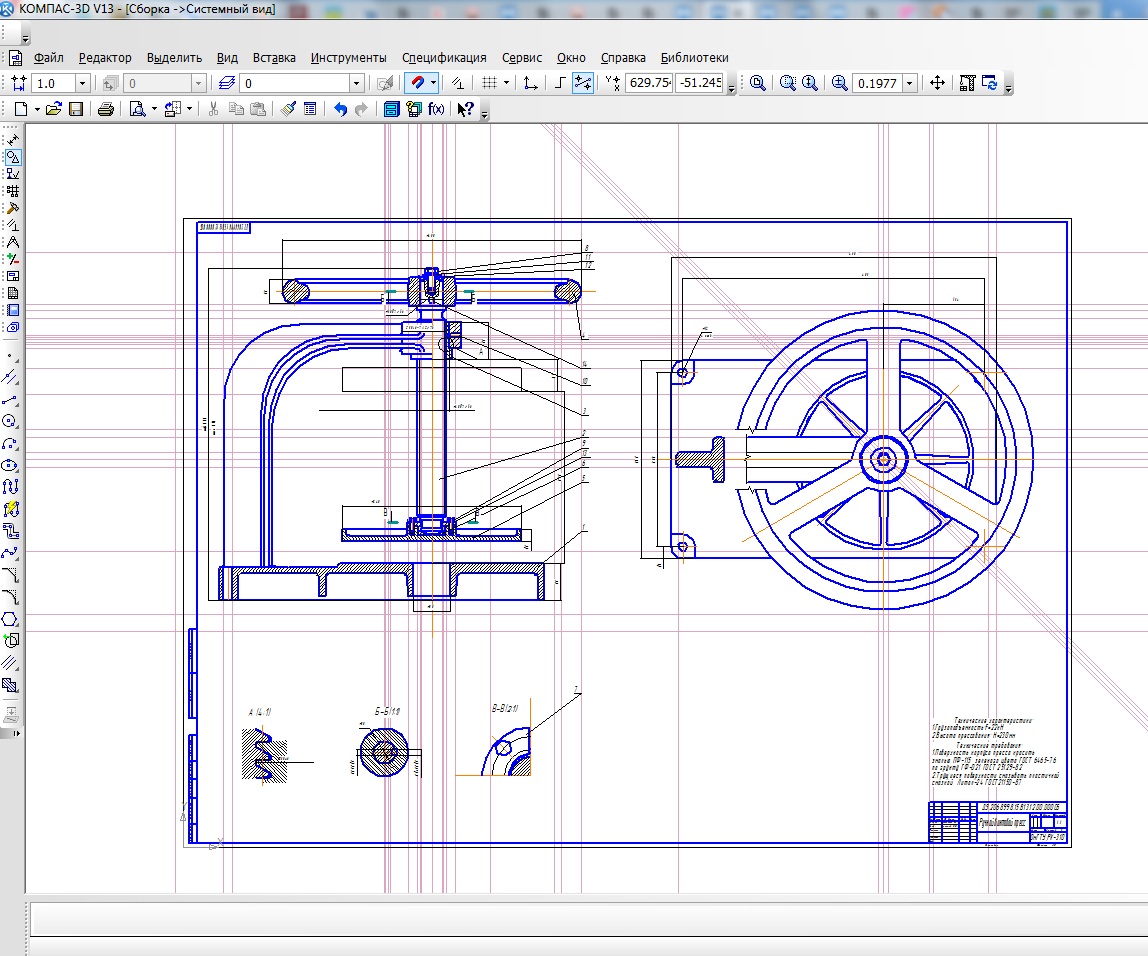Open the Вставка menu
1148x956 pixels.
point(274,58)
